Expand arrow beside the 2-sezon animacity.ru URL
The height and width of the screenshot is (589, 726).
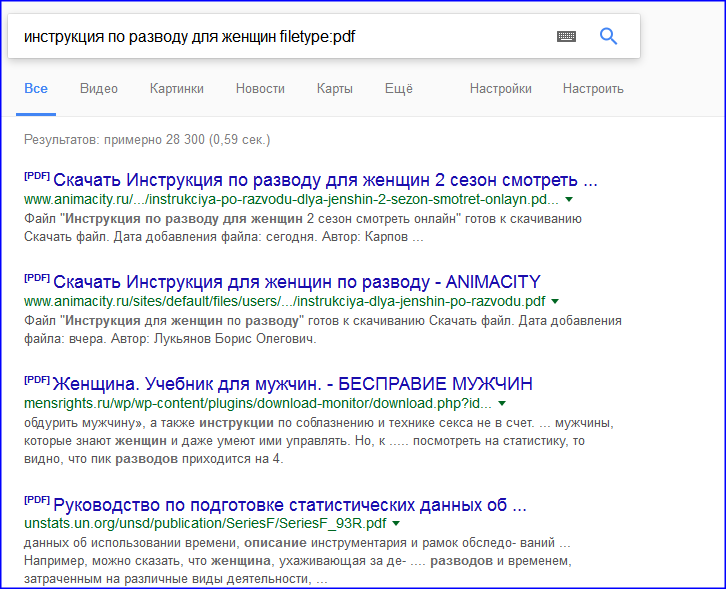569,200
